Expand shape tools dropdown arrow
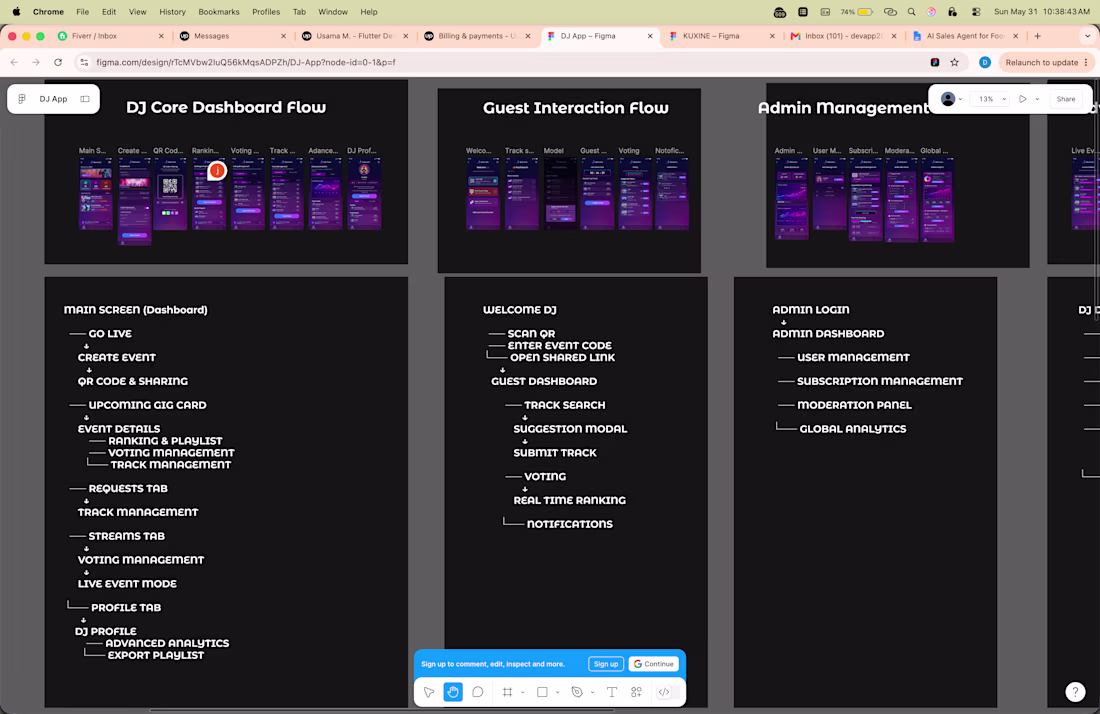Screen dimensions: 1100x714 (558, 693)
